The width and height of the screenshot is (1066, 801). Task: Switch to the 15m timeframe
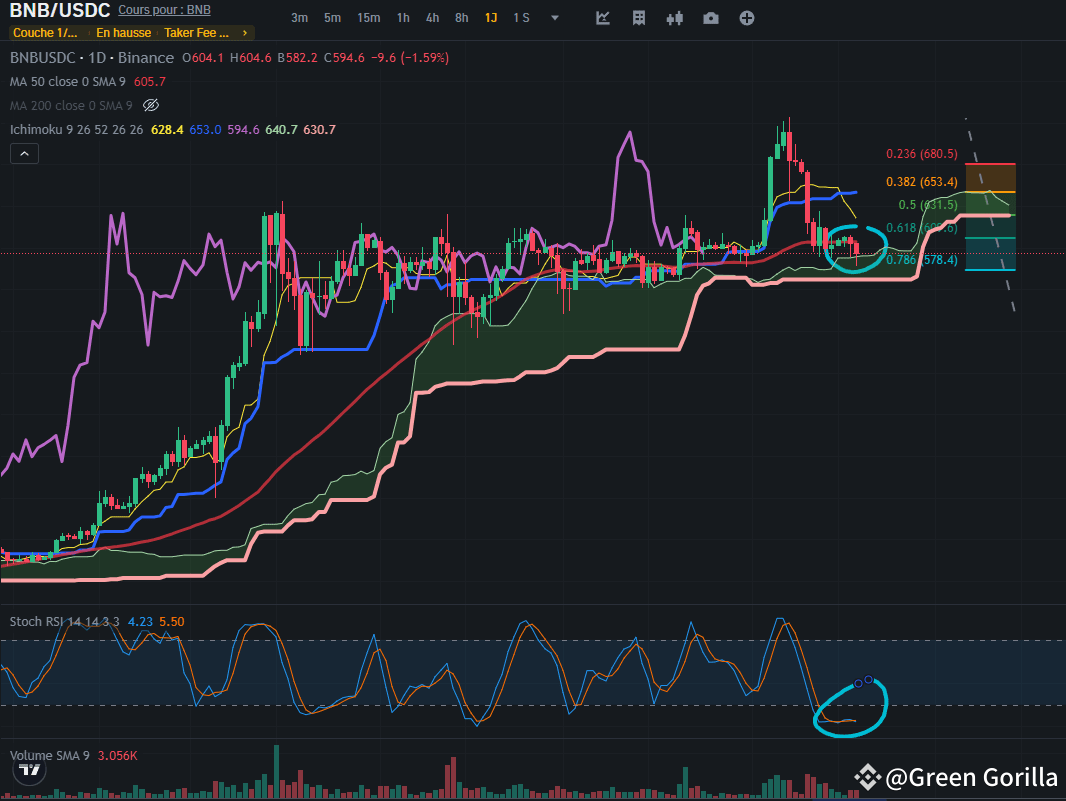[368, 18]
